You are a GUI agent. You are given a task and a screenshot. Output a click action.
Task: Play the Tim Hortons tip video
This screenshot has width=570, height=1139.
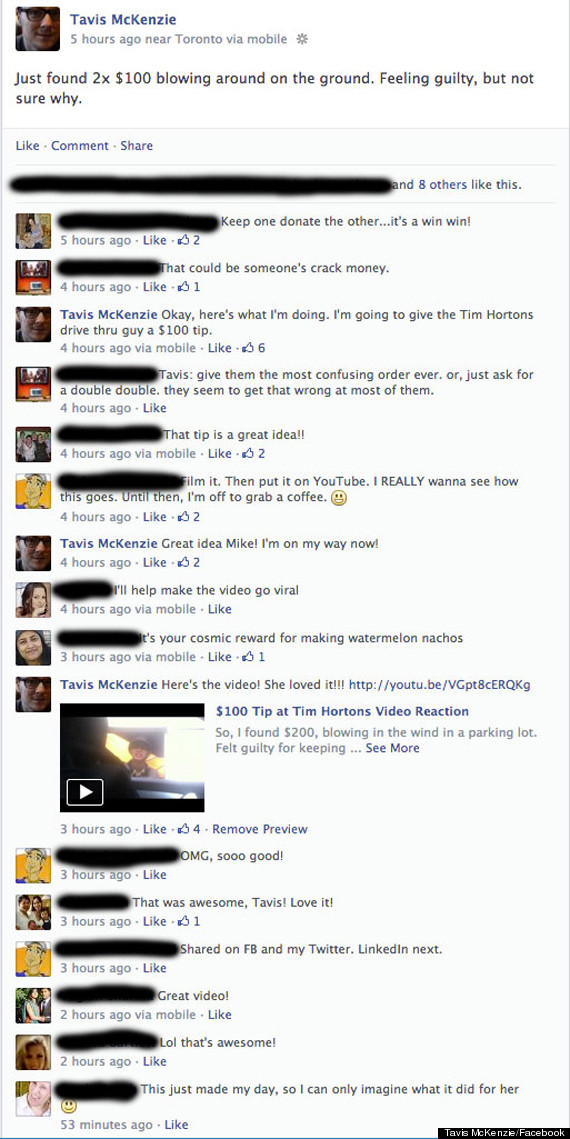tap(84, 792)
